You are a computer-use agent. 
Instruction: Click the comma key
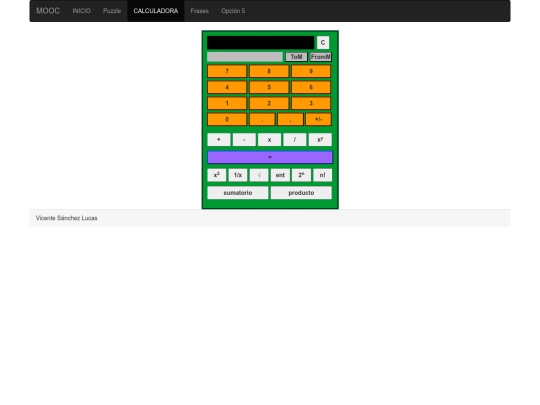tap(290, 120)
